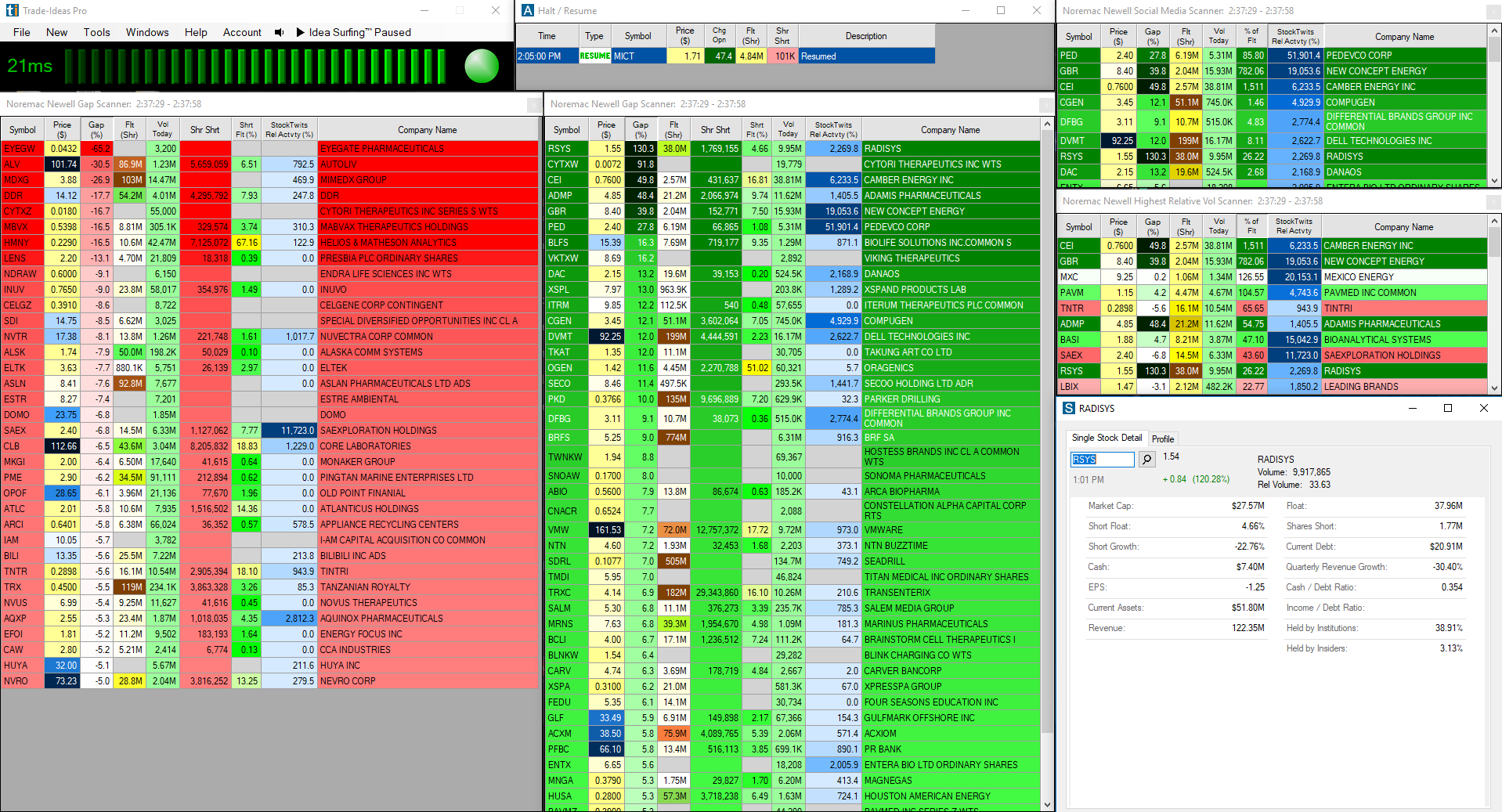The image size is (1502, 812).
Task: Click Quarterly Revenue Growth value -30.40%
Action: [x=1447, y=567]
